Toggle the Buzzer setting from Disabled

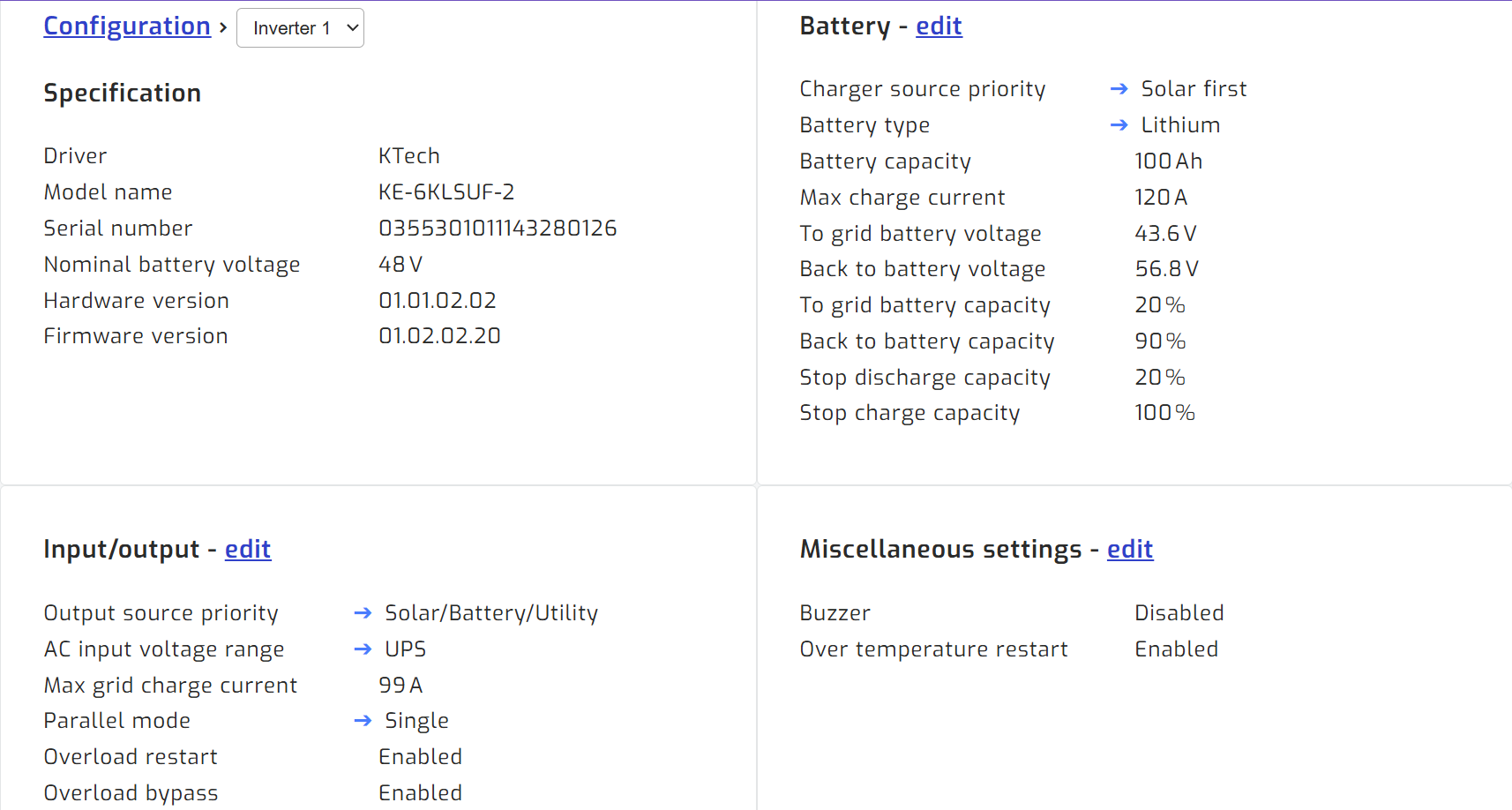[x=1179, y=612]
